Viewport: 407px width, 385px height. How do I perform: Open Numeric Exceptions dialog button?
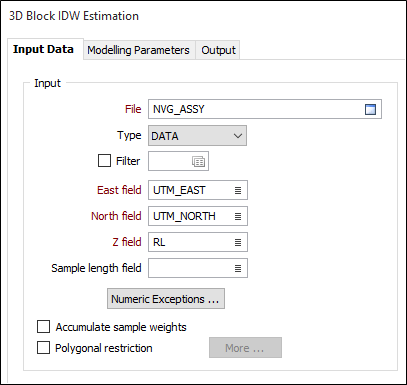coord(166,299)
